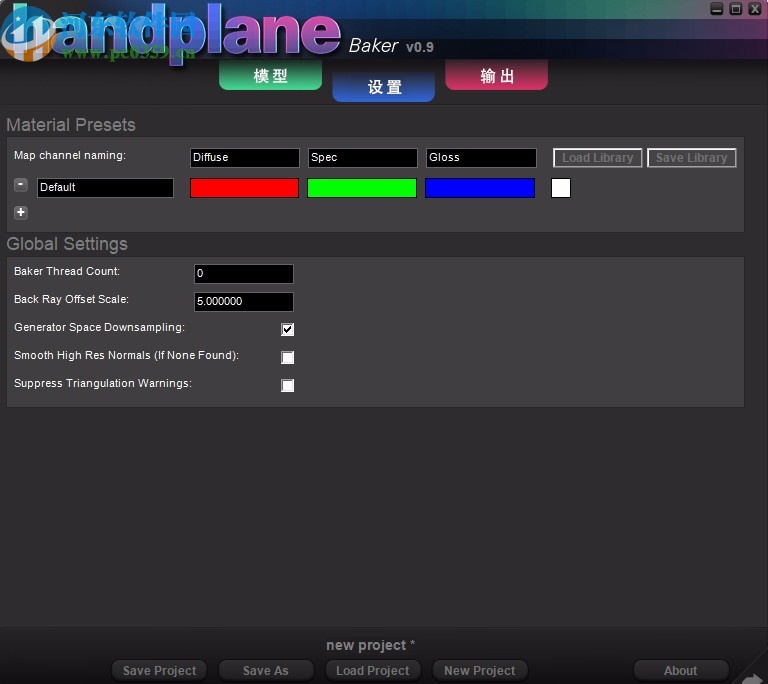Click the Load Project button
The image size is (768, 684).
[373, 670]
